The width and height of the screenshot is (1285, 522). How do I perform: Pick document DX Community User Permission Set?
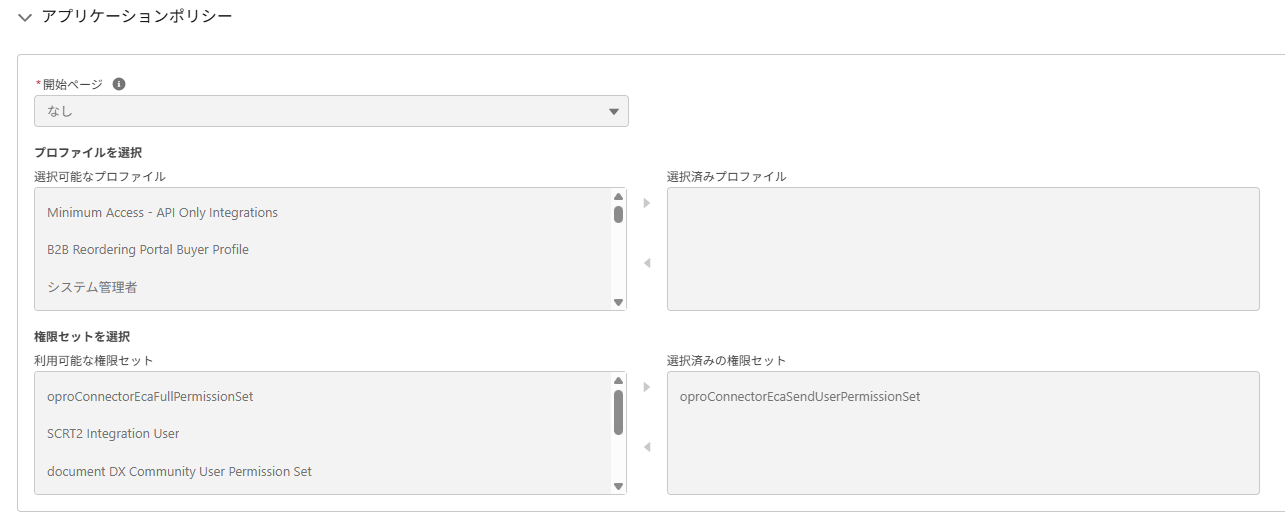click(179, 471)
